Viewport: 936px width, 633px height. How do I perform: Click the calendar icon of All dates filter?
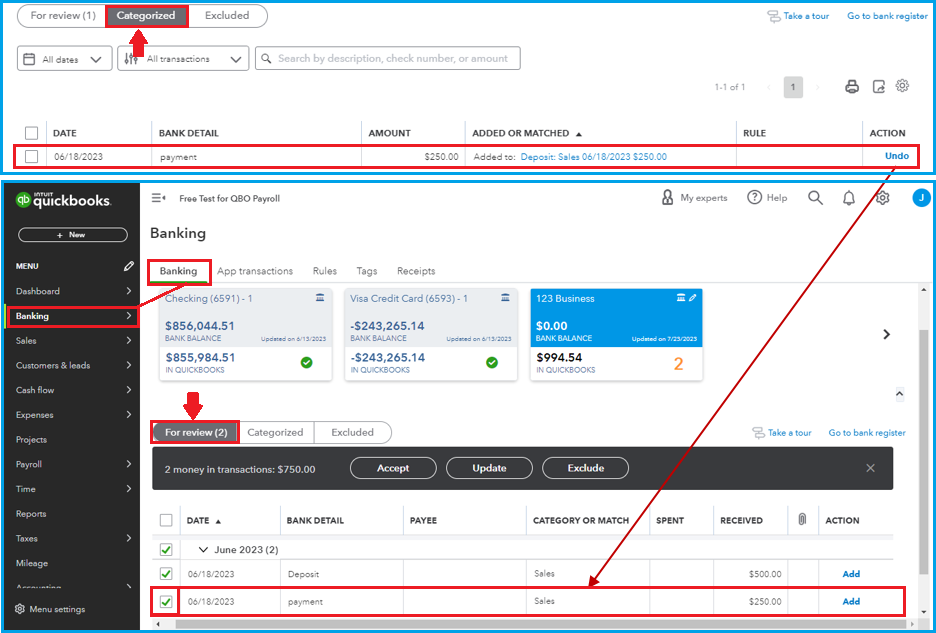point(29,59)
